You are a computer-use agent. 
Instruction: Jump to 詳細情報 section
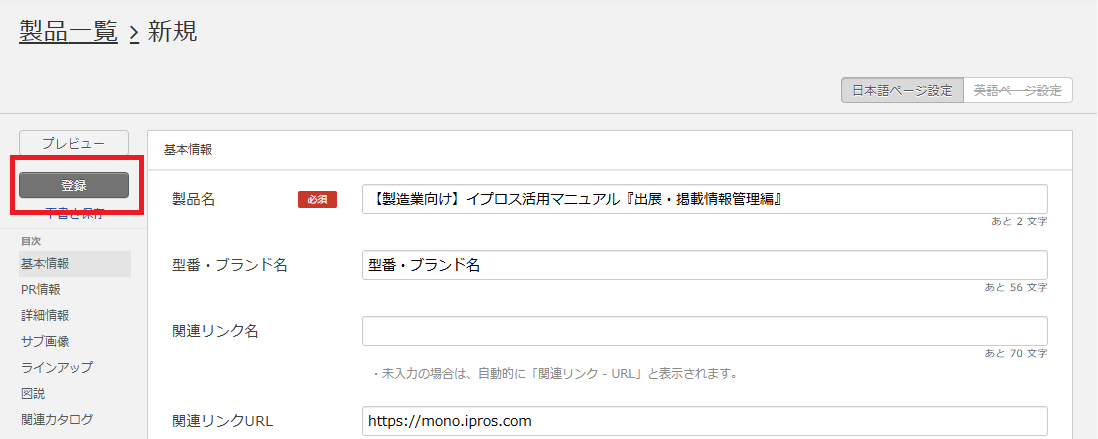click(x=46, y=316)
